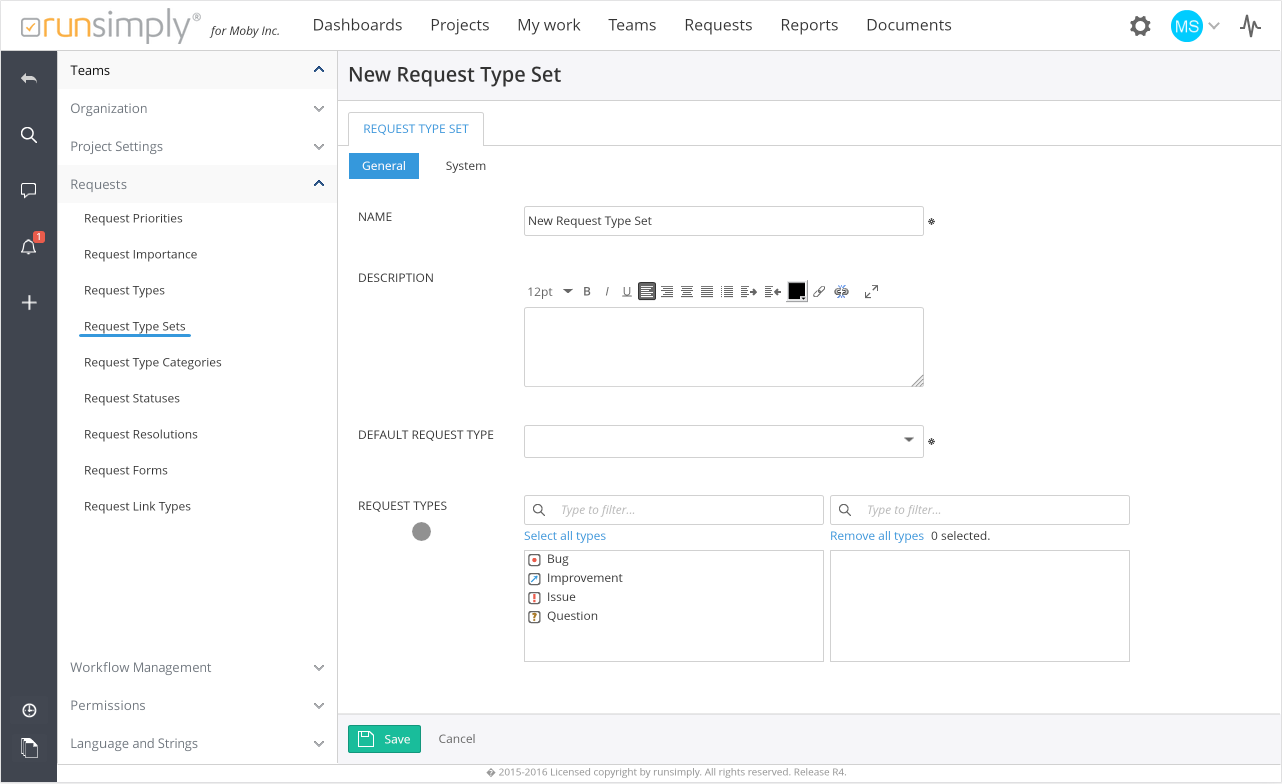Click the settings gear icon
1282x784 pixels.
click(1140, 26)
